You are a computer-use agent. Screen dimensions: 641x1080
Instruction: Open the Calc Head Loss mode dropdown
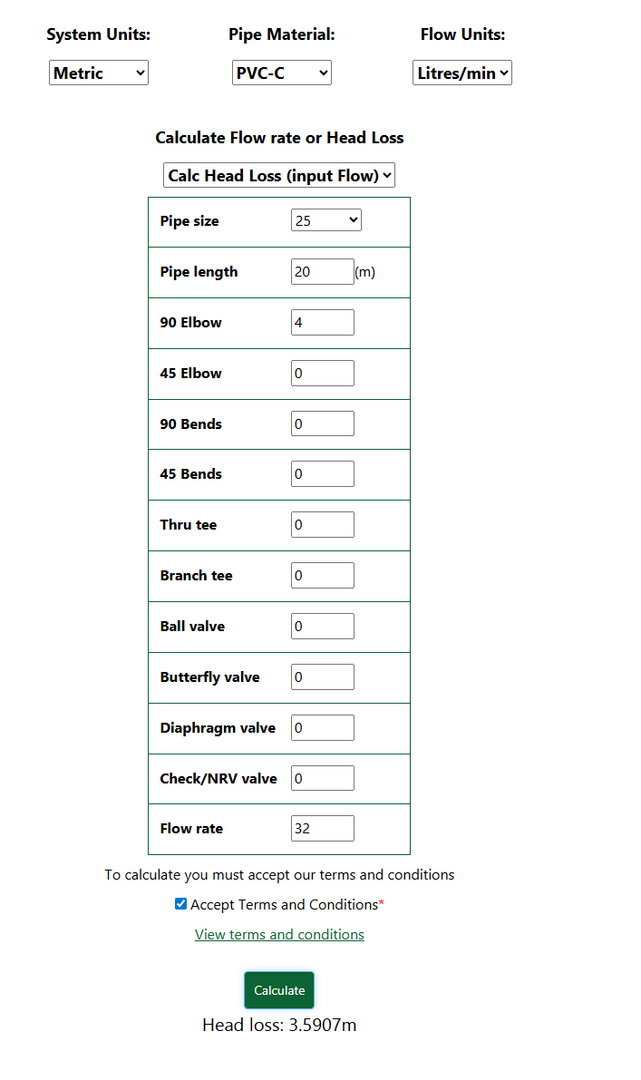(x=279, y=176)
